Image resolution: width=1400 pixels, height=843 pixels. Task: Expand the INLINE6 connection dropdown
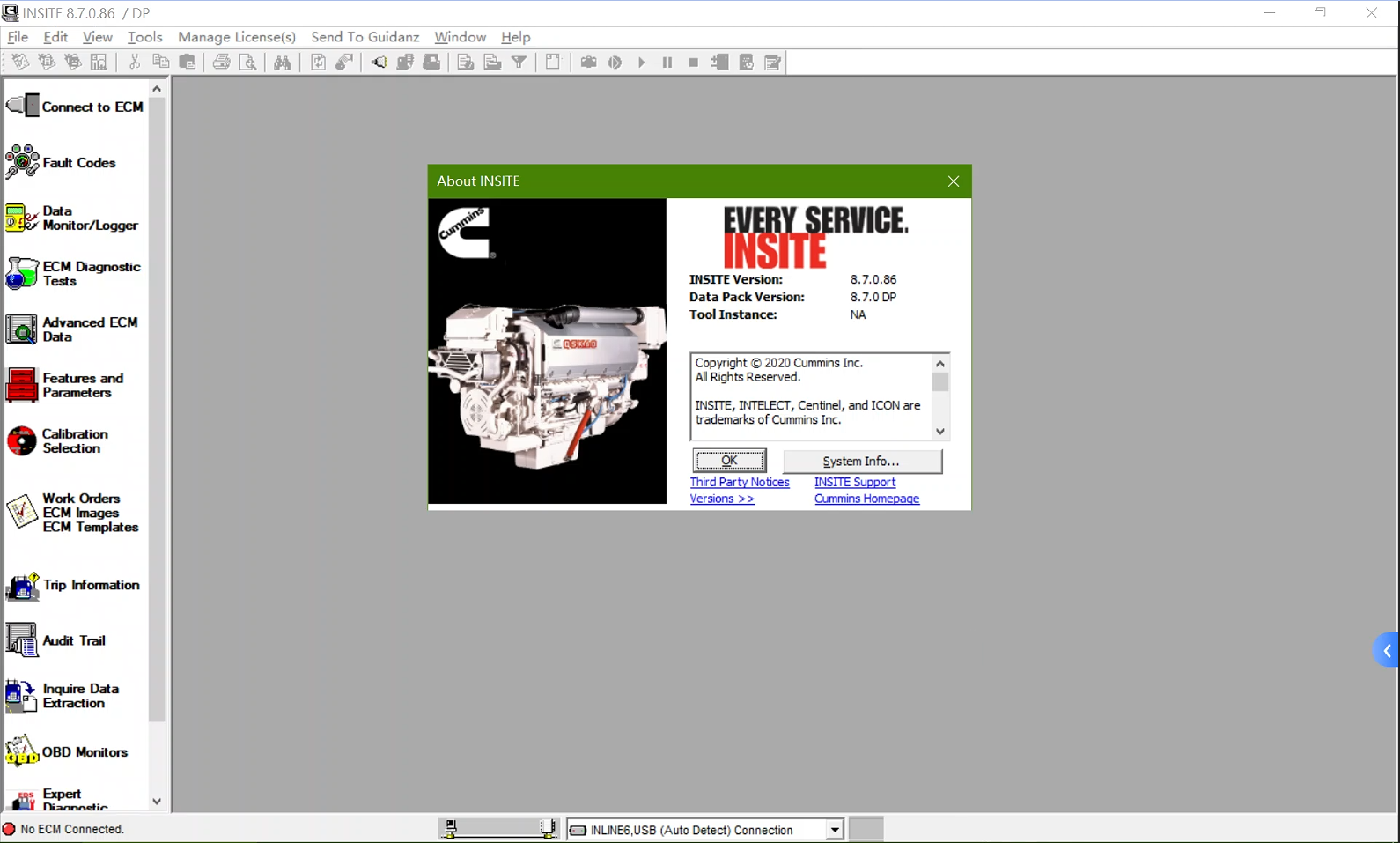[x=834, y=830]
